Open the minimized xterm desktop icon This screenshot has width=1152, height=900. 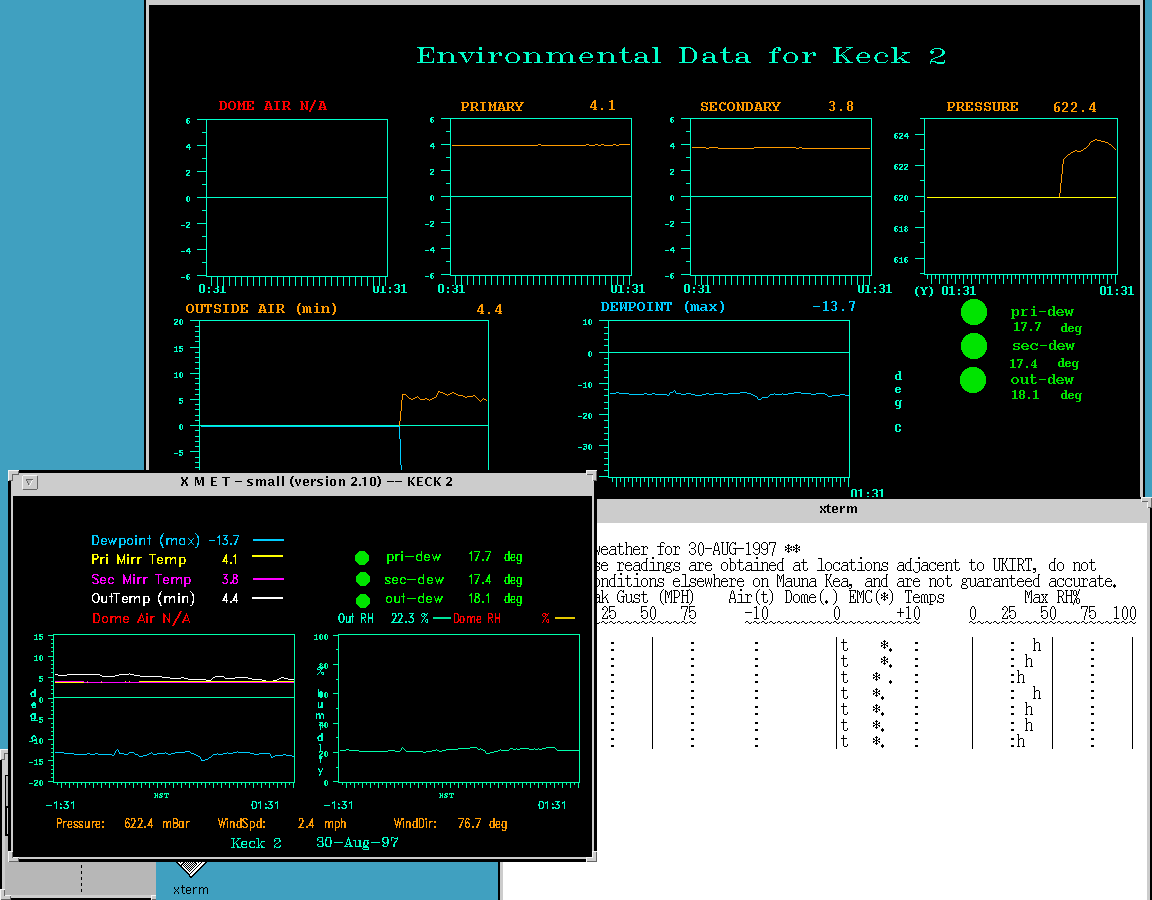point(190,878)
